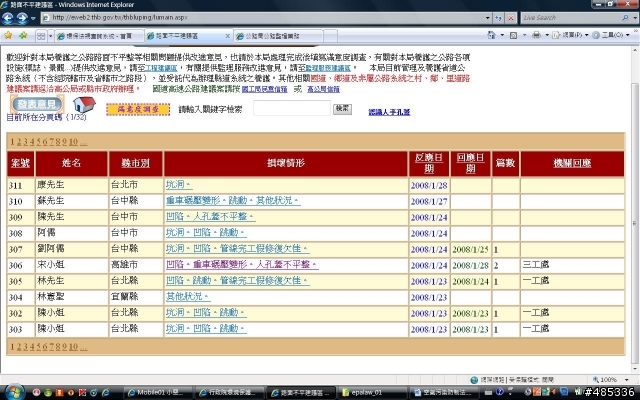This screenshot has height=400, width=640.
Task: Click the response date 2008/1/25 cell
Action: [x=470, y=249]
